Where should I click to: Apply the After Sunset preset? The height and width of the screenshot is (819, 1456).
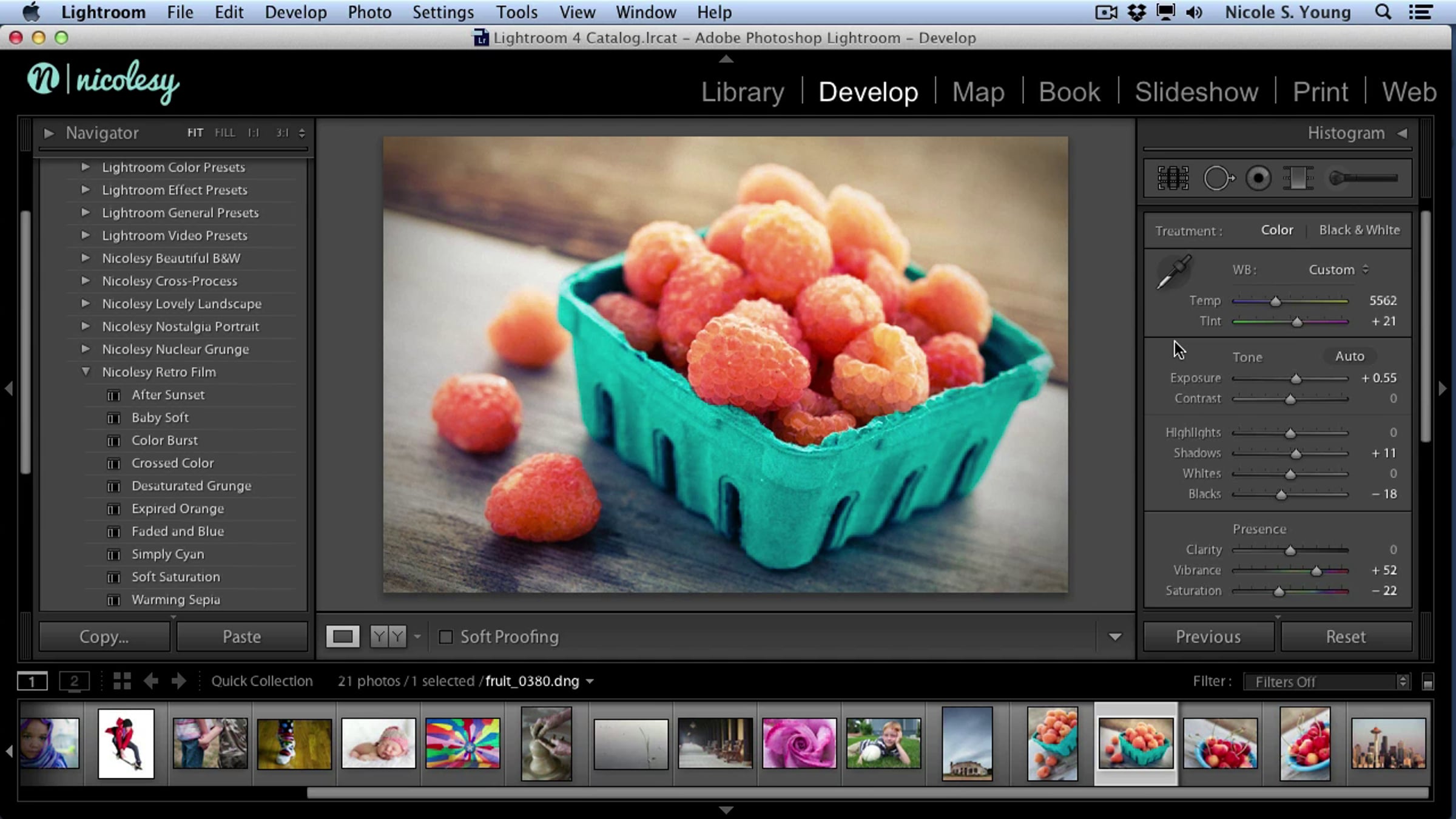(x=168, y=395)
